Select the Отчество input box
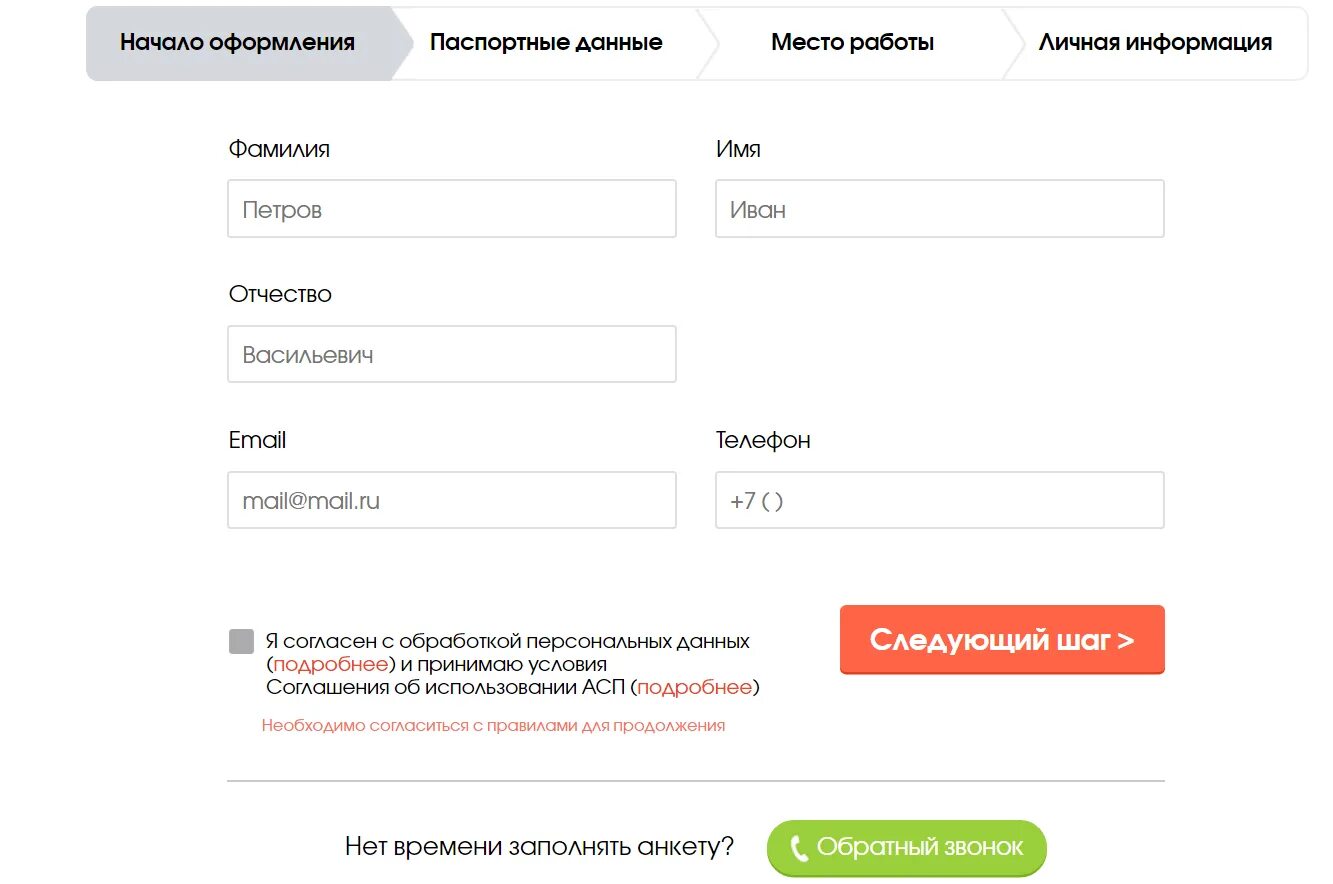Image resolution: width=1333 pixels, height=884 pixels. pyautogui.click(x=451, y=354)
